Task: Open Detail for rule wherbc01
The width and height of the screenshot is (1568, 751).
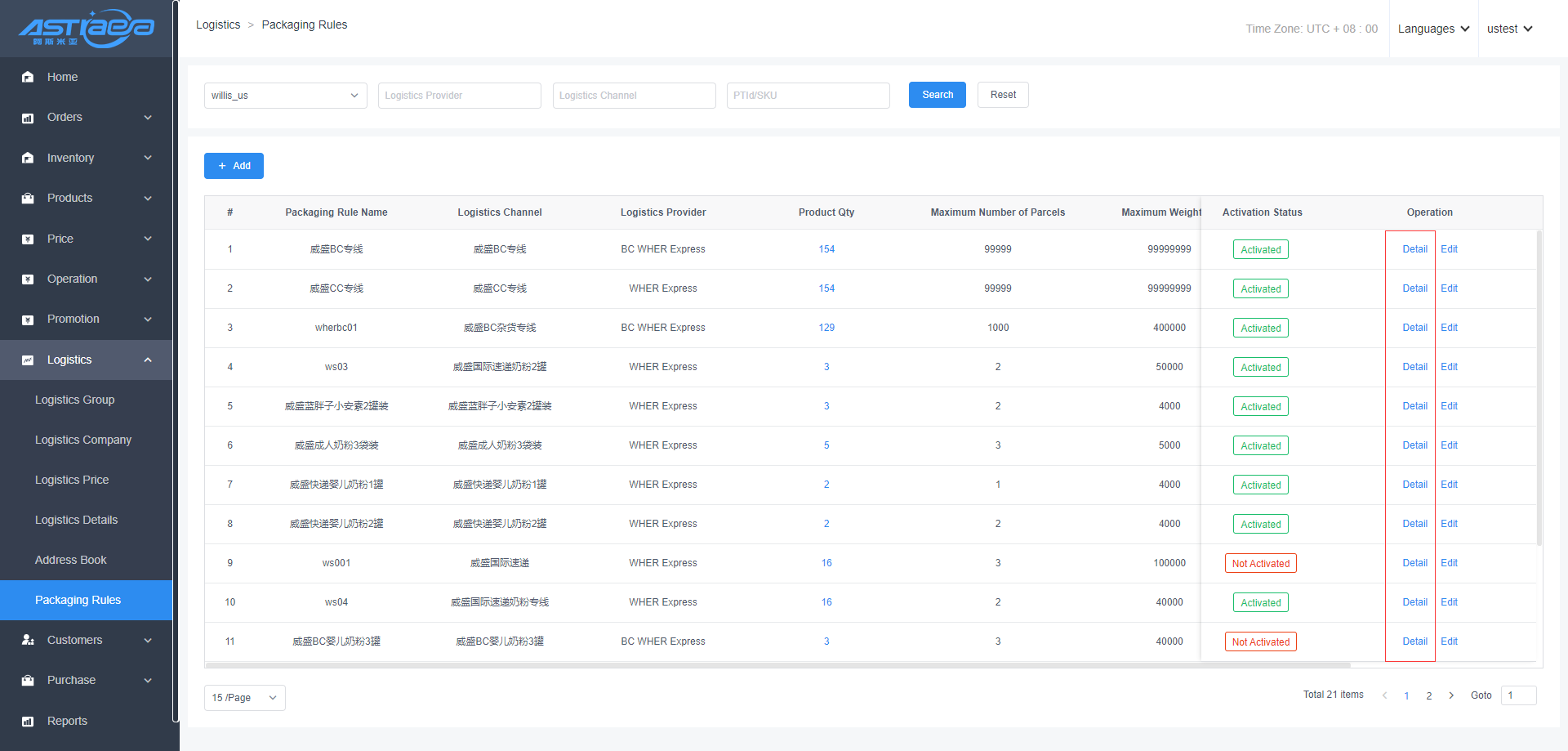Action: [x=1414, y=328]
